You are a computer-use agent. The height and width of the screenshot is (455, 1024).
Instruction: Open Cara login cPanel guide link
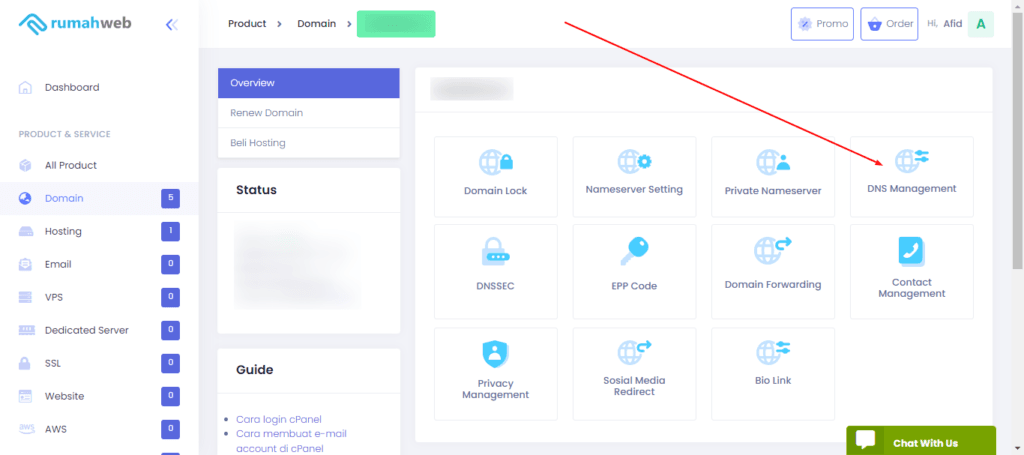(278, 419)
